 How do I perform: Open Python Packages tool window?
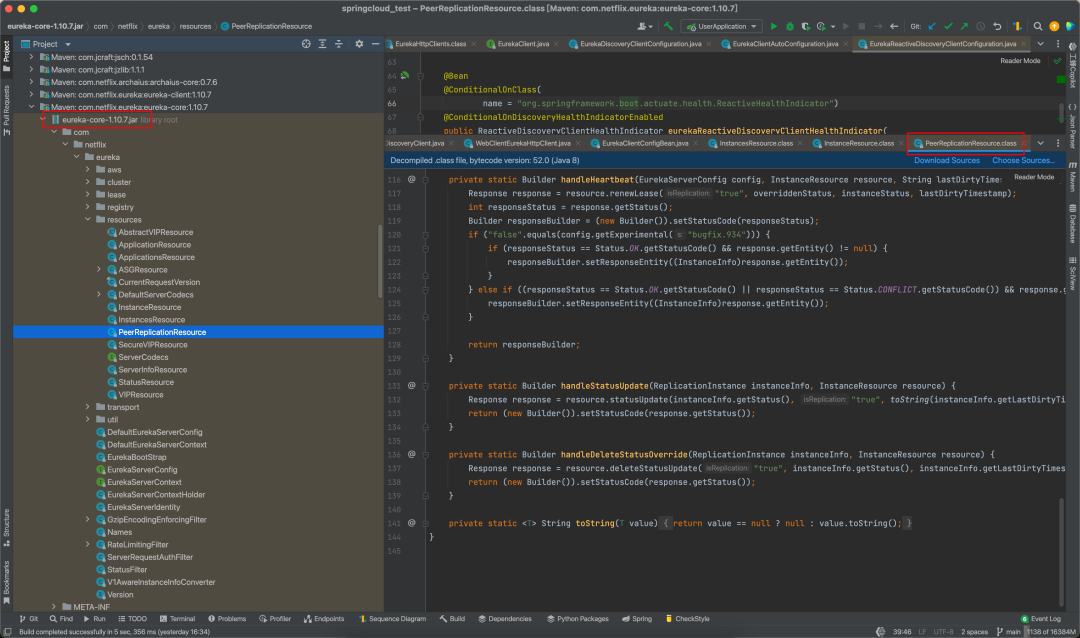[x=578, y=619]
